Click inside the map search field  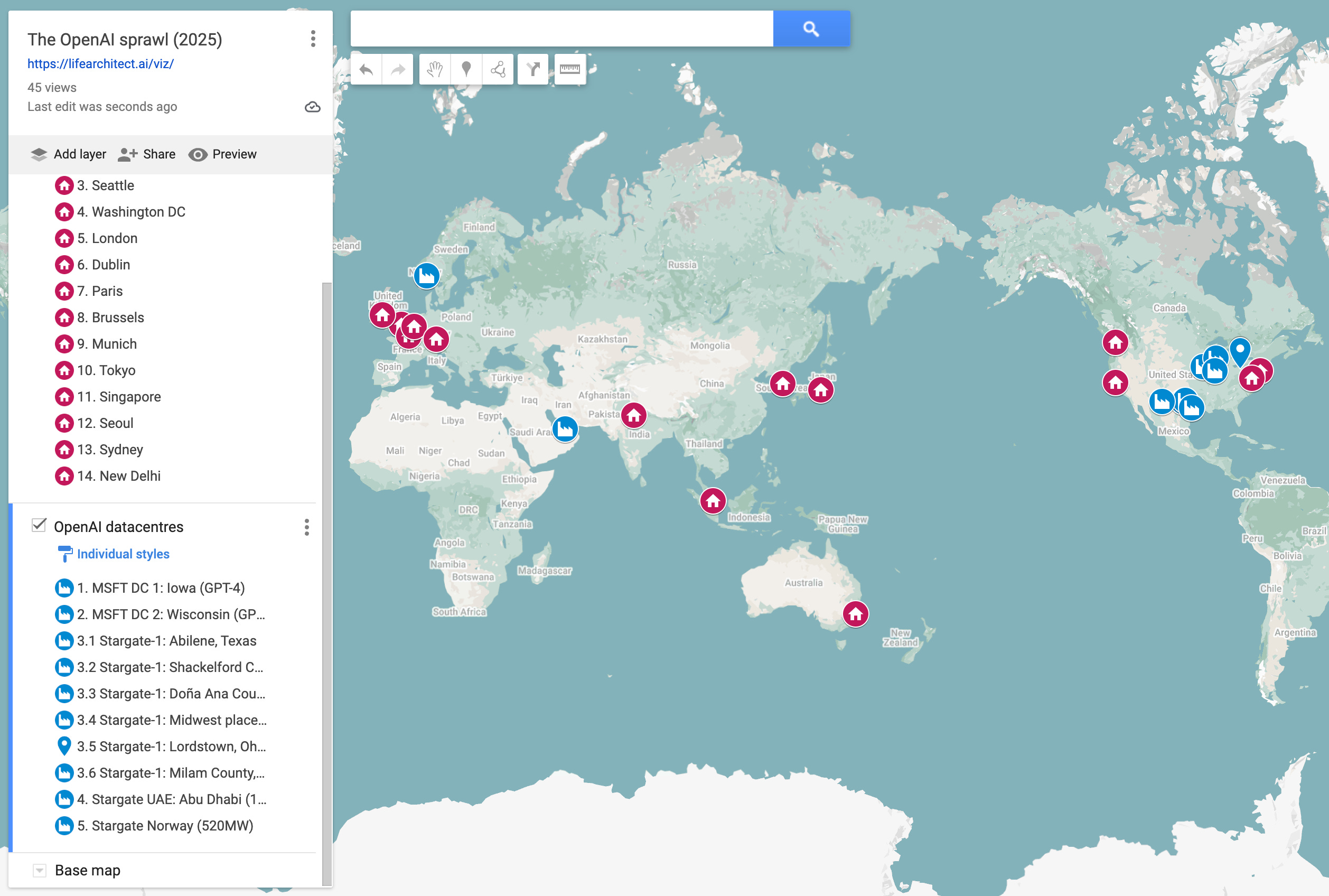coord(561,29)
